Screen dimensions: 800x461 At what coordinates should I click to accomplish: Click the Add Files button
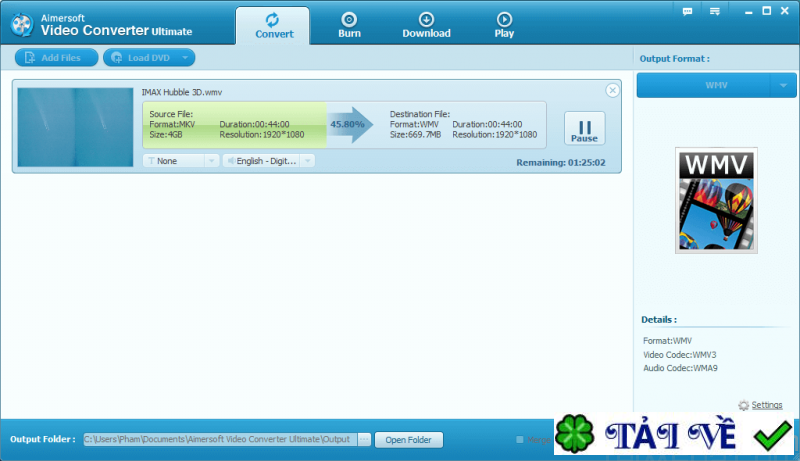pyautogui.click(x=56, y=58)
